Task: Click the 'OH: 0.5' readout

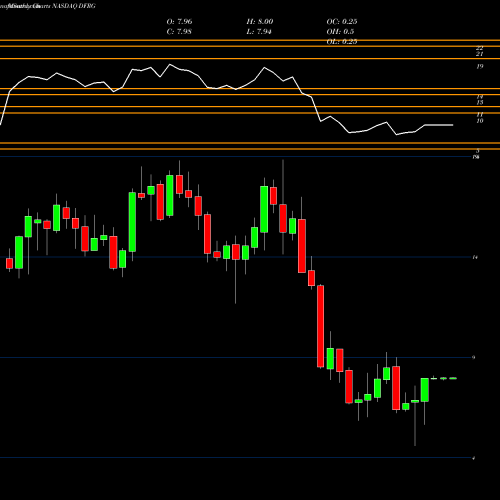Action: click(x=340, y=32)
